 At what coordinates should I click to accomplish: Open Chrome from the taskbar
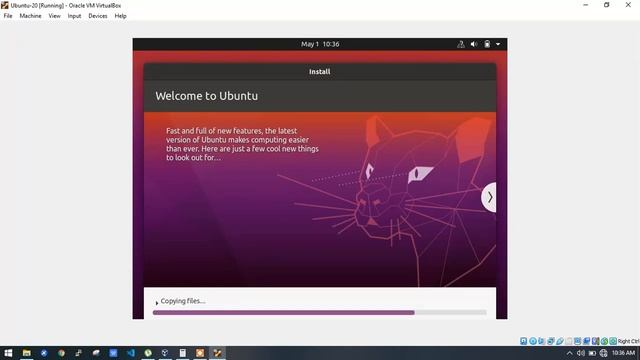click(x=61, y=353)
